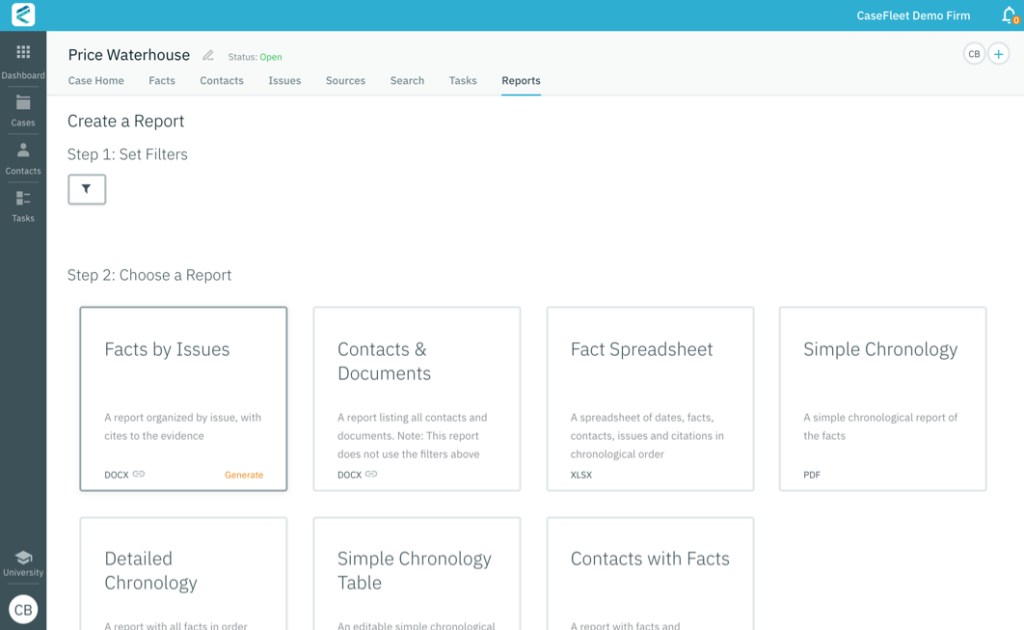
Task: Check notifications via the bell icon
Action: click(x=1007, y=15)
